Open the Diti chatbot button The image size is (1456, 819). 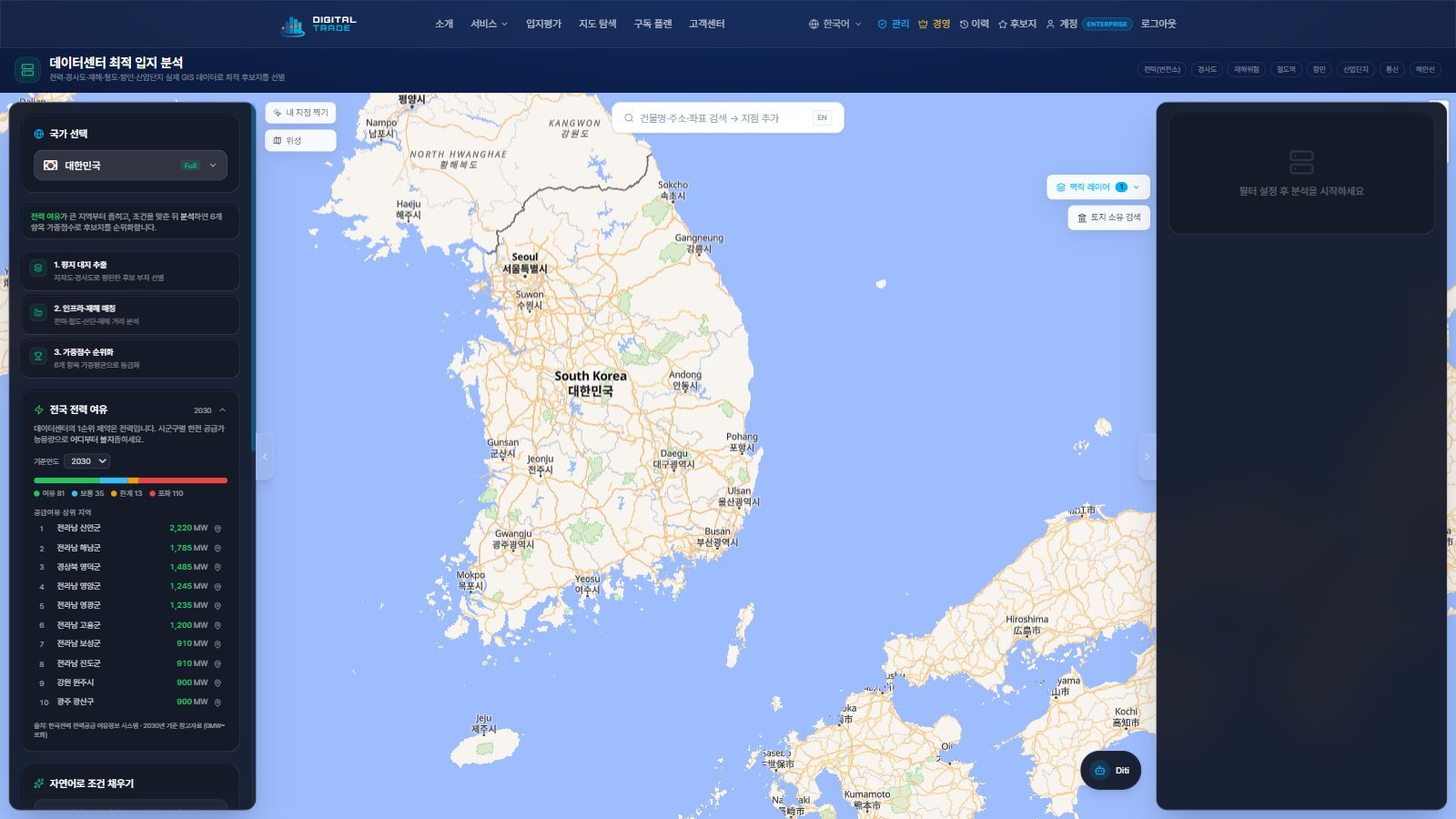1110,771
